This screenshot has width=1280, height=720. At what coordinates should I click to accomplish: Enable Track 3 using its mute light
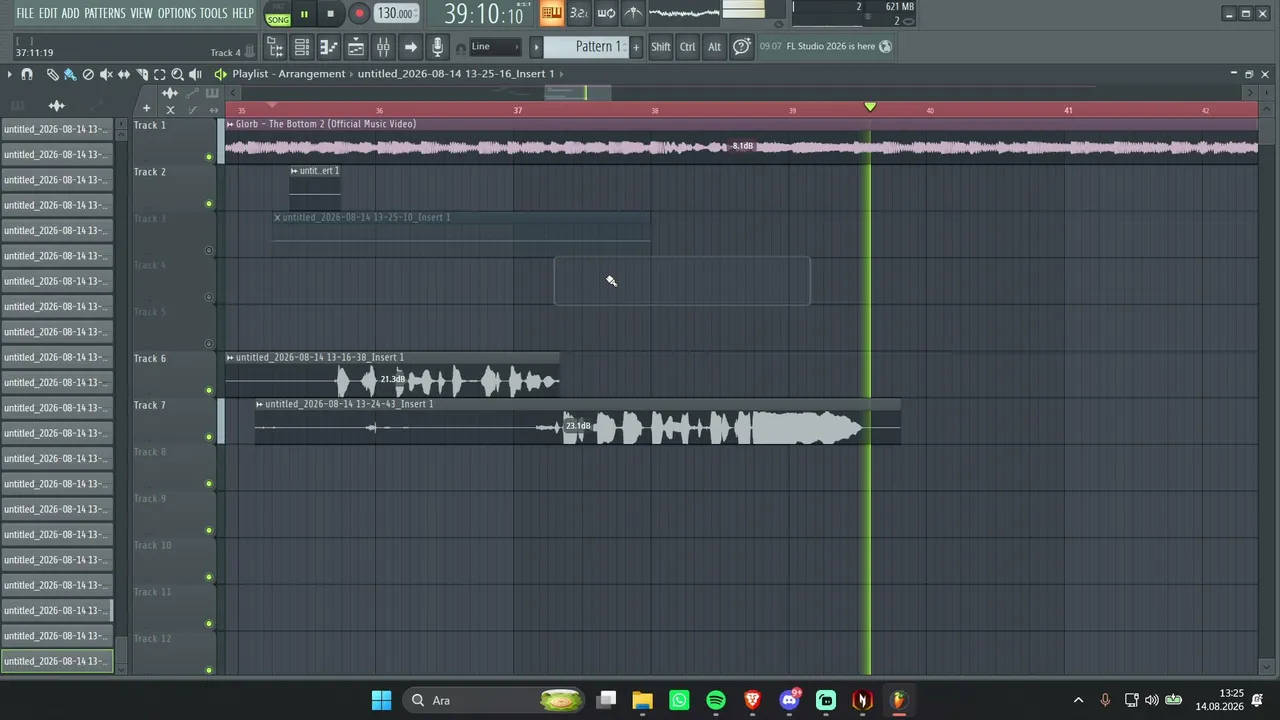click(209, 250)
